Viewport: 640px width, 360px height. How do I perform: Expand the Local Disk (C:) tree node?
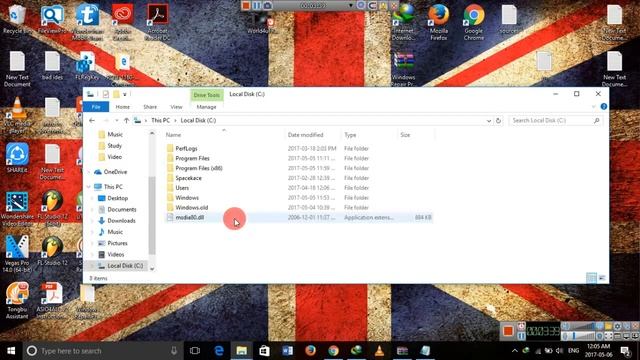(x=92, y=266)
